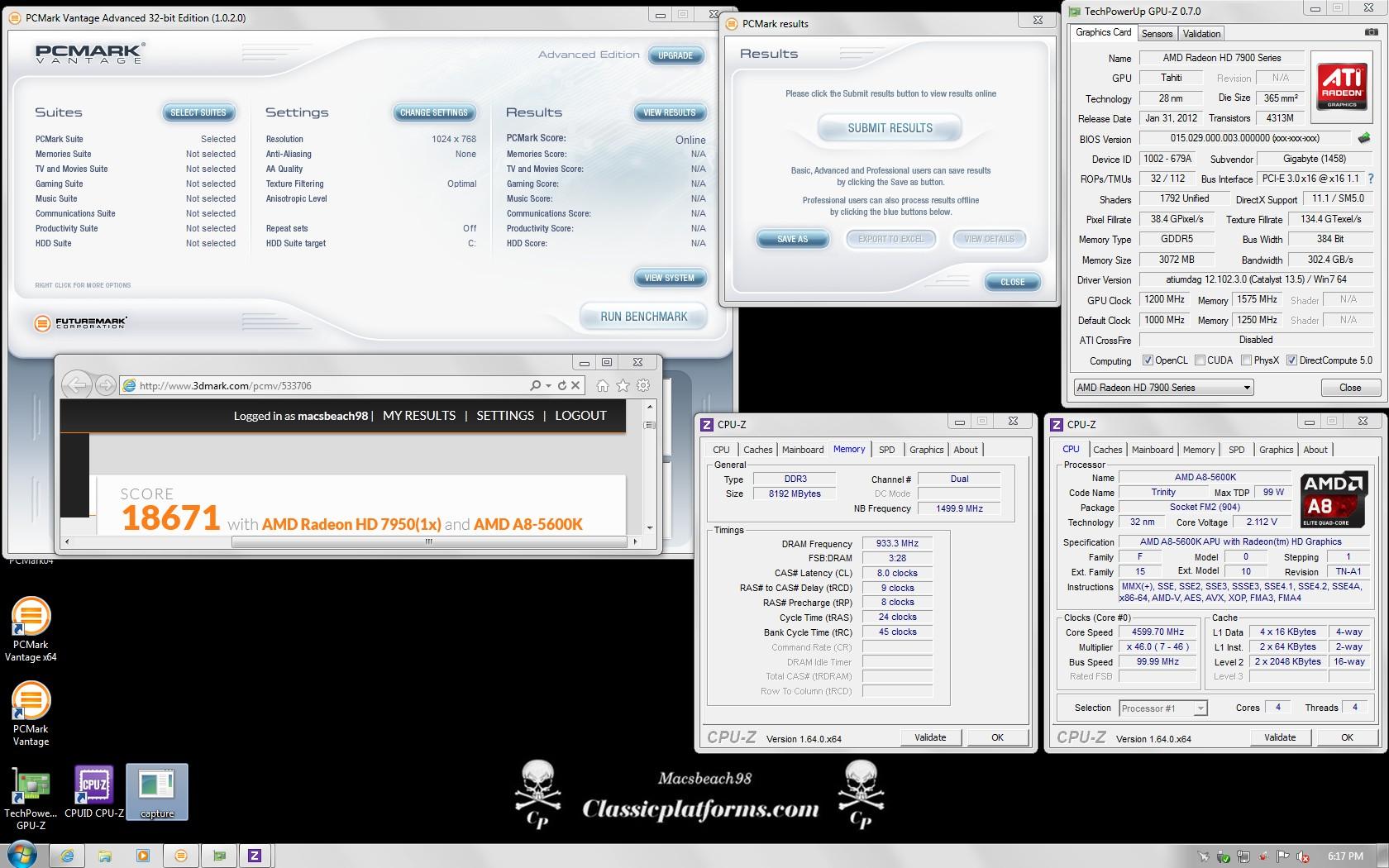This screenshot has width=1389, height=868.
Task: Open Windows Media Player taskbar icon
Action: pyautogui.click(x=142, y=856)
